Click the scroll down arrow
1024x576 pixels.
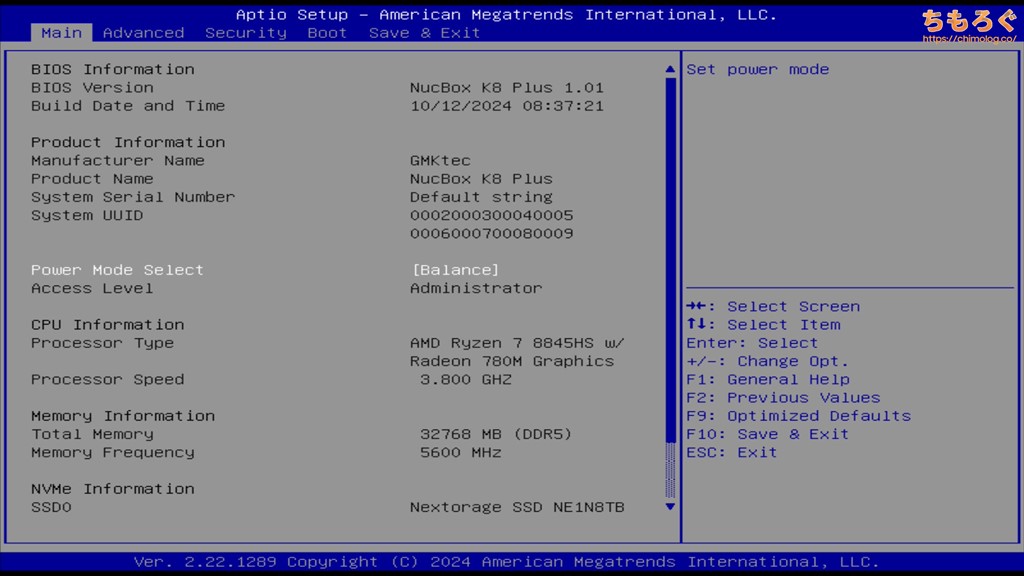pyautogui.click(x=670, y=506)
